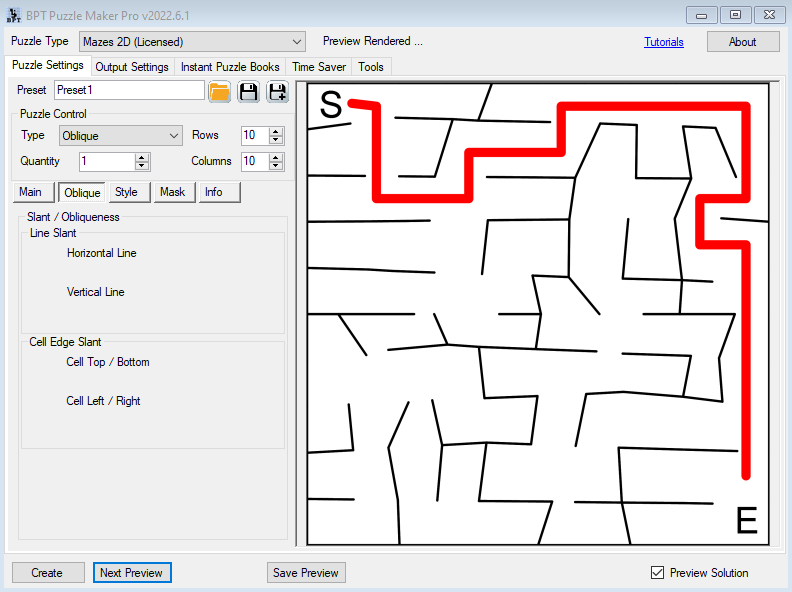Expand the Type Oblique dropdown

click(x=121, y=135)
